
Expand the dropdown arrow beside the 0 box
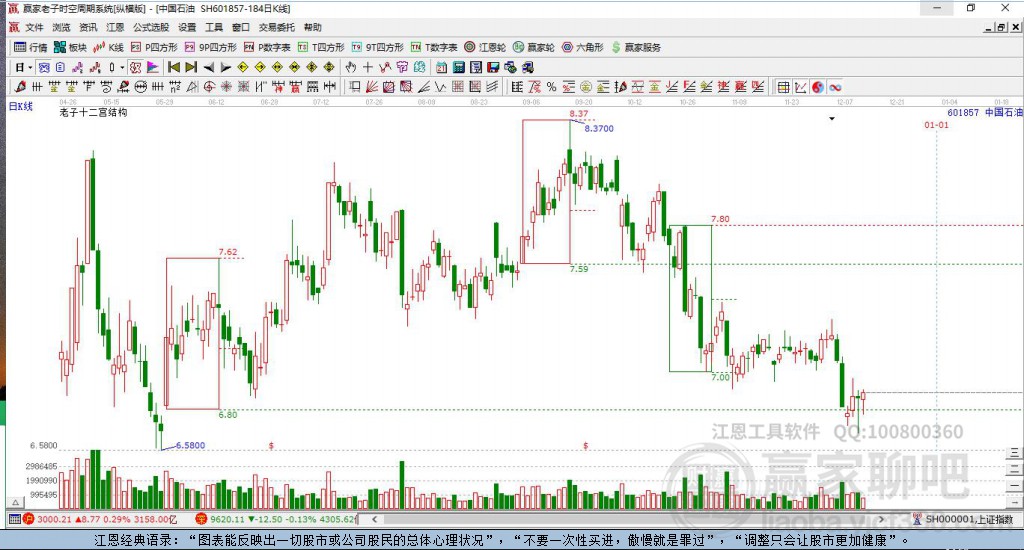(122, 67)
